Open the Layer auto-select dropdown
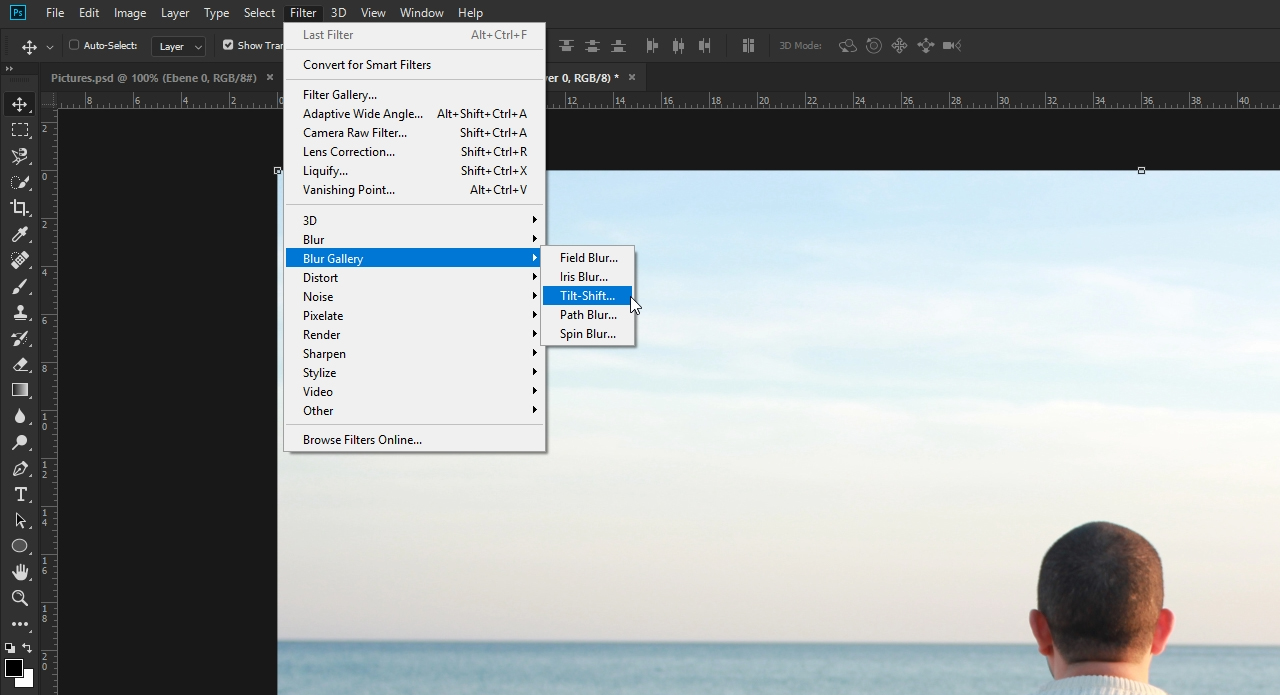1280x695 pixels. click(179, 46)
